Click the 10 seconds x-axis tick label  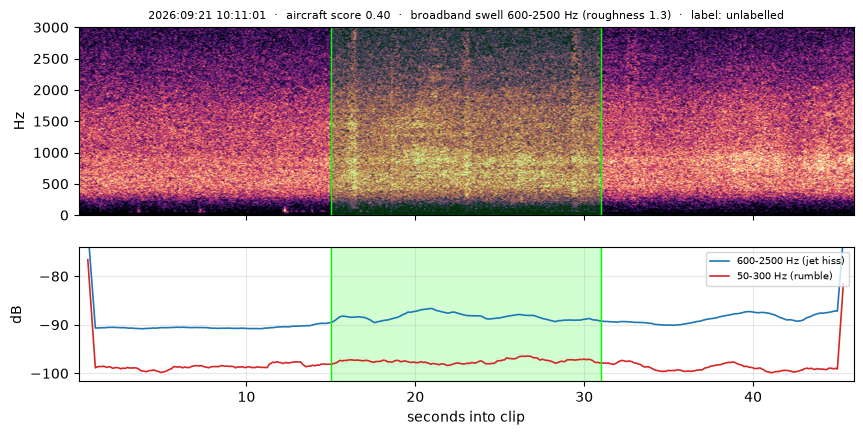point(247,397)
